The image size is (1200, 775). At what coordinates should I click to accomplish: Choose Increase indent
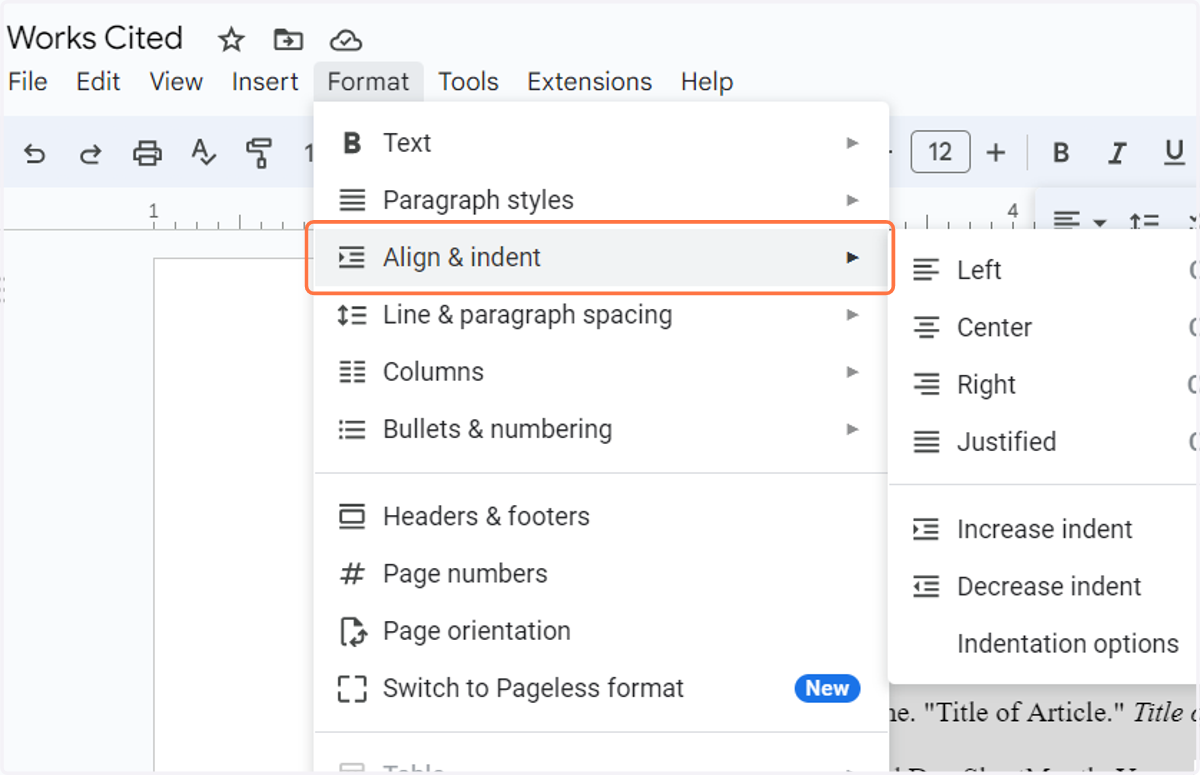pyautogui.click(x=1045, y=529)
